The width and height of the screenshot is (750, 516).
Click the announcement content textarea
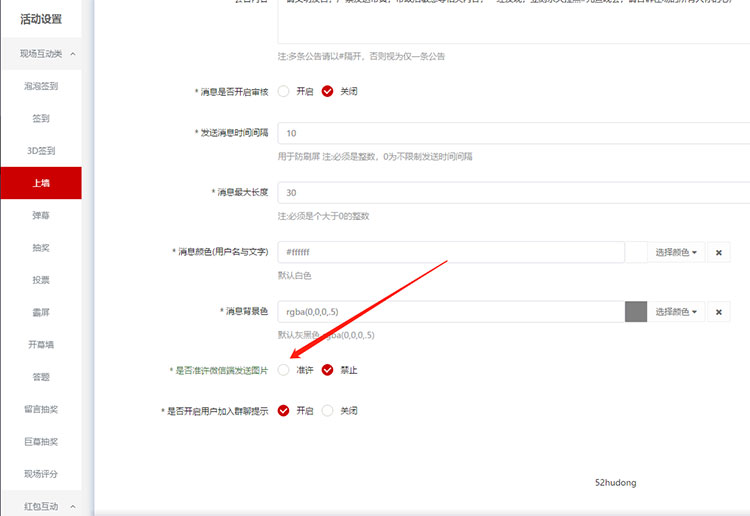(514, 22)
